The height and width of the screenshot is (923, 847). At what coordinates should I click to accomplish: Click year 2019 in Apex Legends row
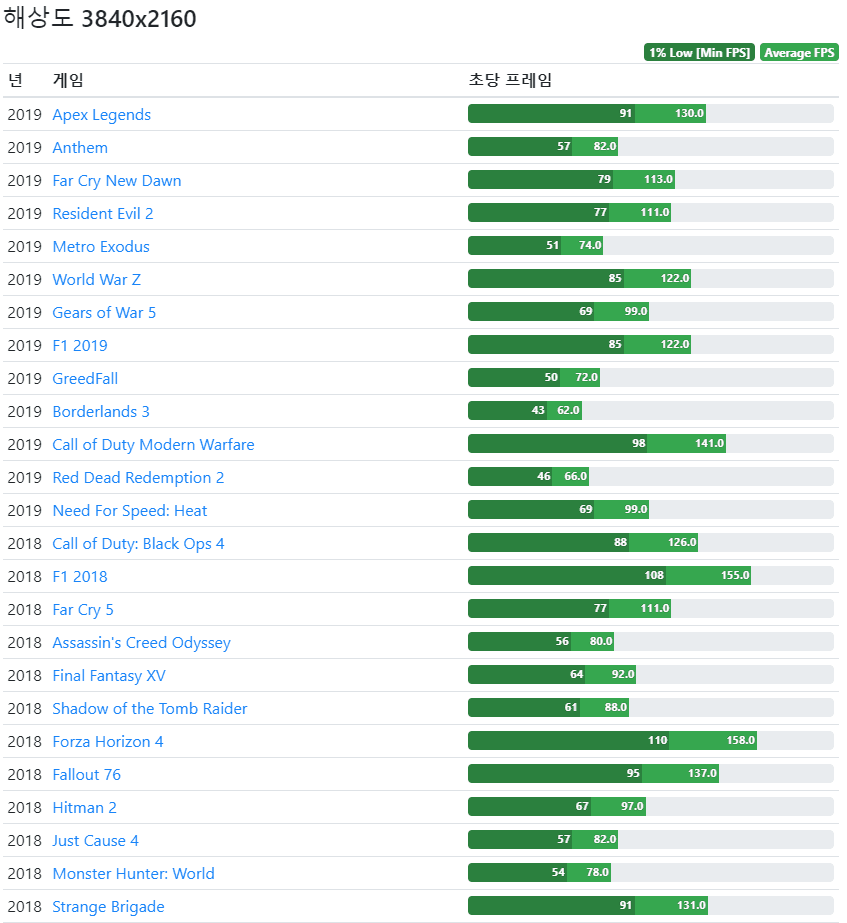point(24,114)
